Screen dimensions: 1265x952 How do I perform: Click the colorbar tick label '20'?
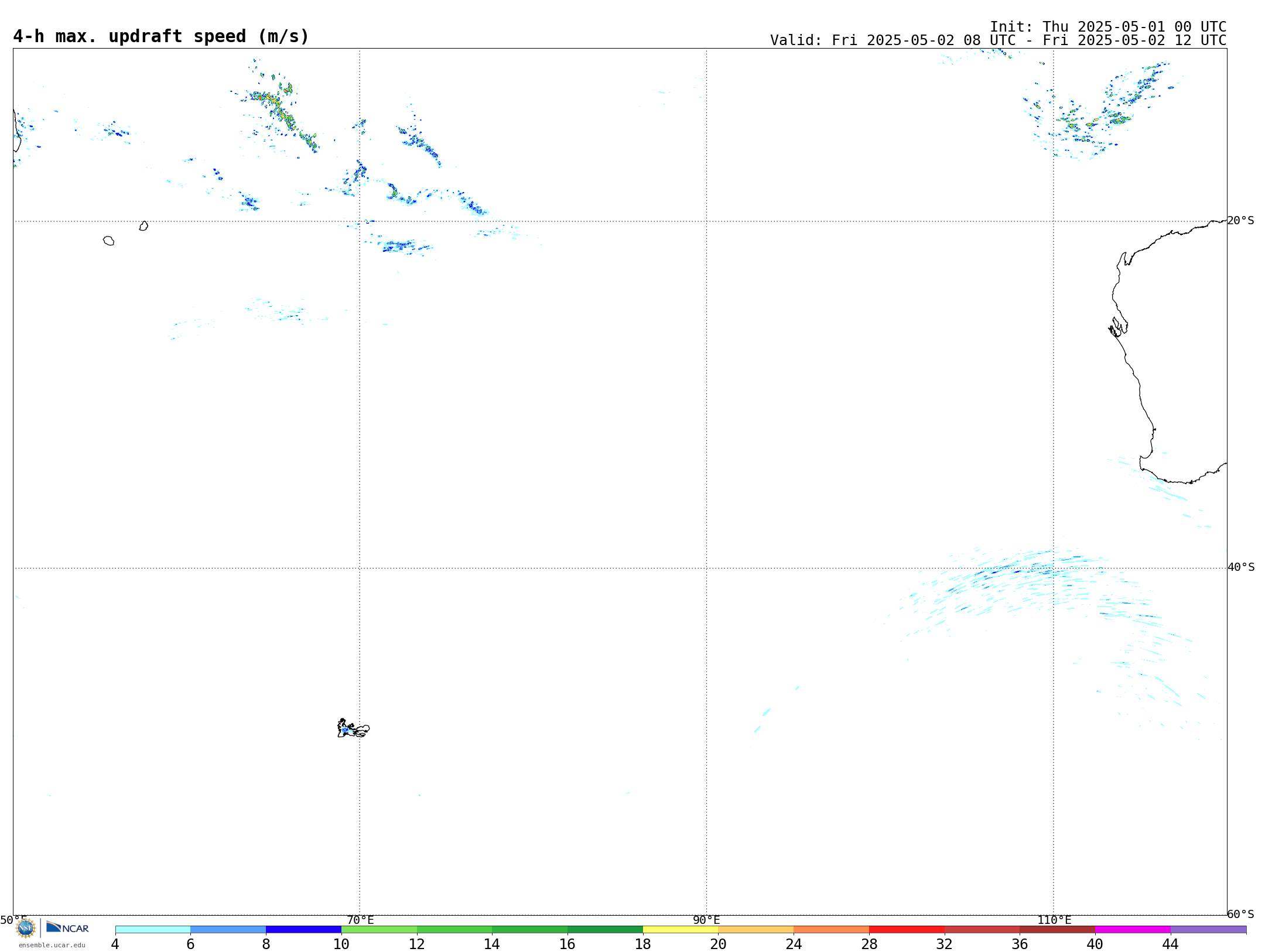pos(719,944)
